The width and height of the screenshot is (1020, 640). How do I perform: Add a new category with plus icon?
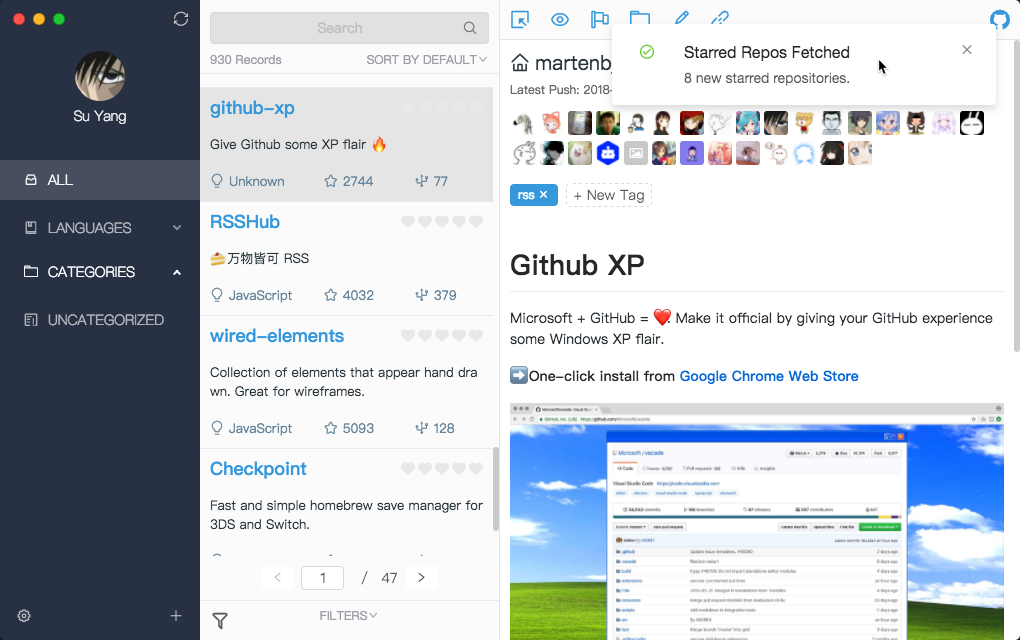click(x=176, y=616)
